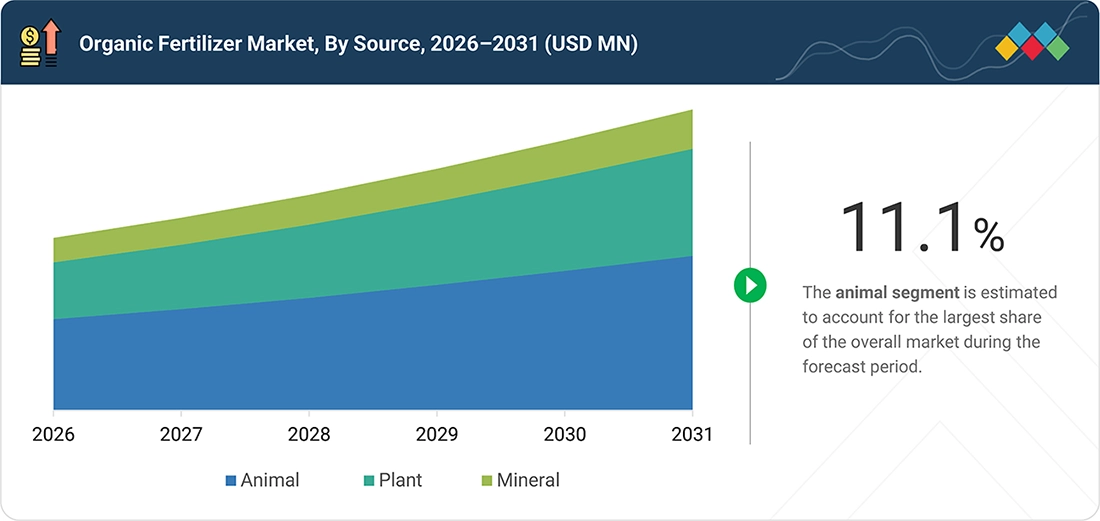Click the green play arrow icon

pos(750,285)
